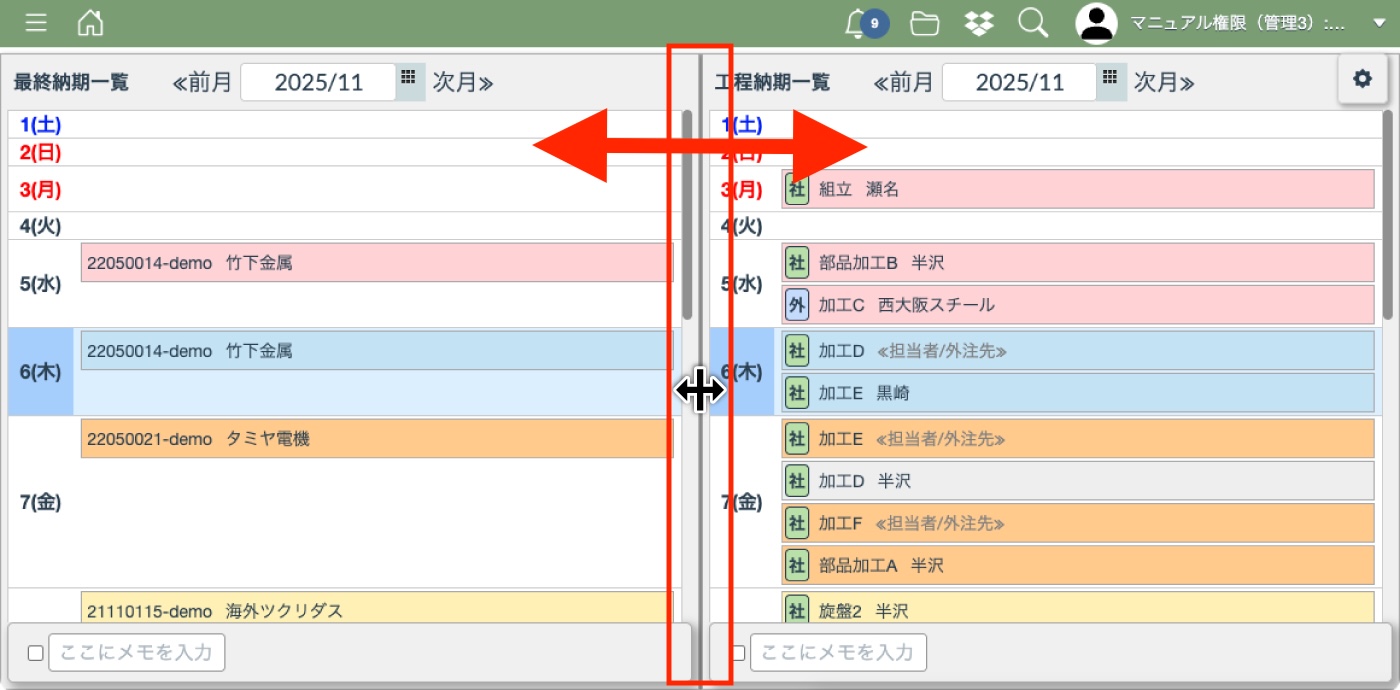
Task: Click the left panel month field 2025/11
Action: [318, 82]
